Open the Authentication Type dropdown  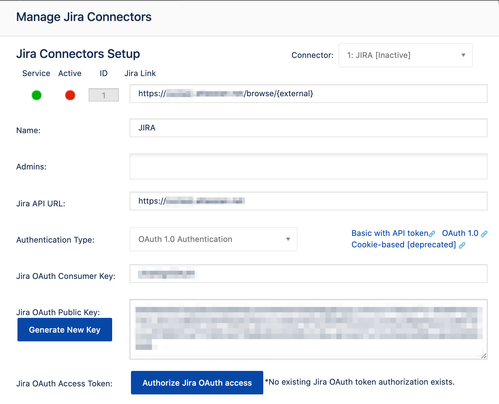click(x=213, y=239)
